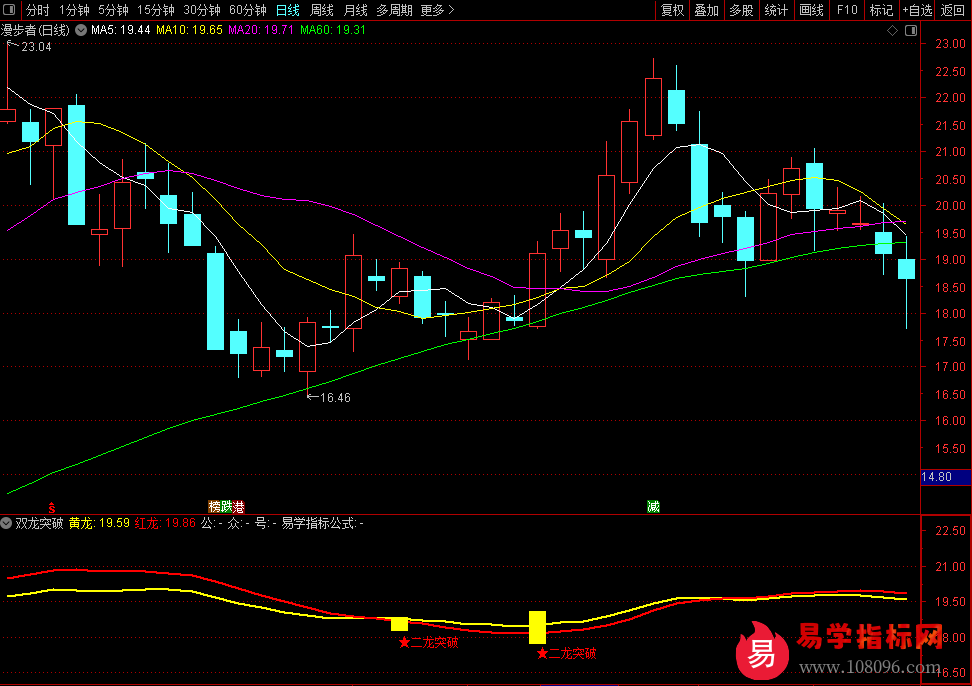The image size is (972, 686).
Task: Click the 叠加 overlay button
Action: tap(707, 10)
